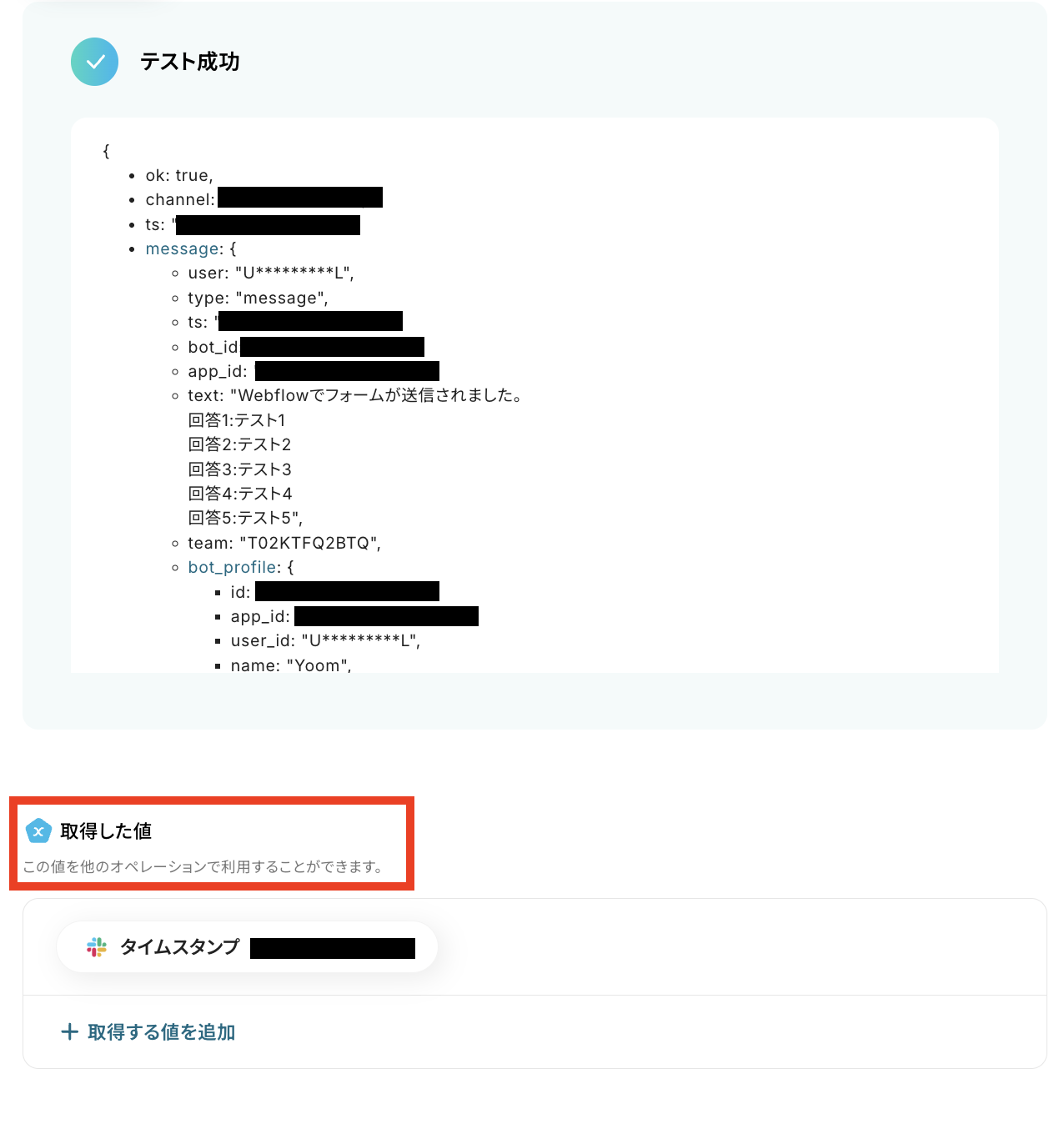Click the user_id entry under bot_profile
Viewport: 1064px width, 1134px height.
[x=325, y=640]
